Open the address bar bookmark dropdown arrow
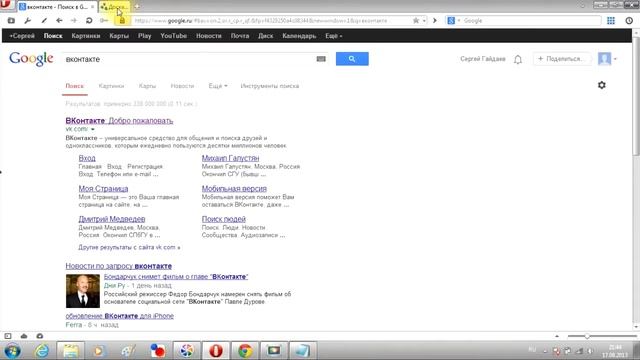640x360 pixels. [x=424, y=20]
